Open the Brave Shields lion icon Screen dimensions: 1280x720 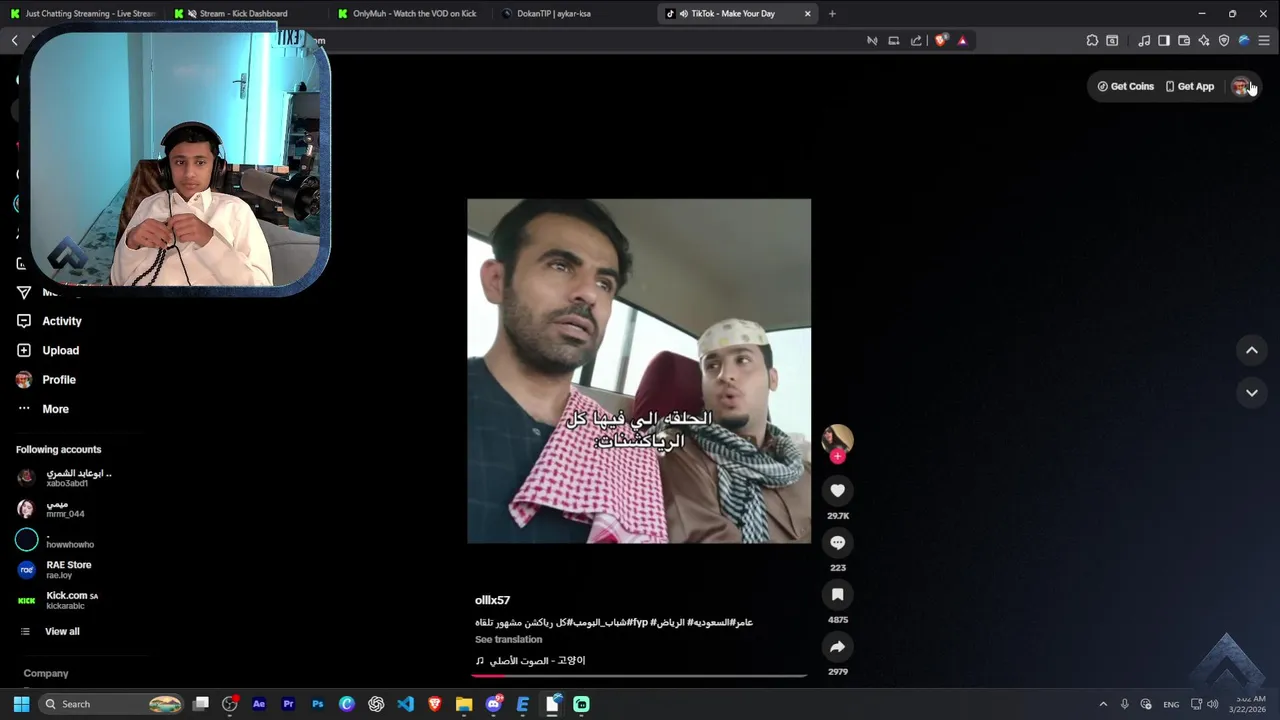tap(941, 41)
